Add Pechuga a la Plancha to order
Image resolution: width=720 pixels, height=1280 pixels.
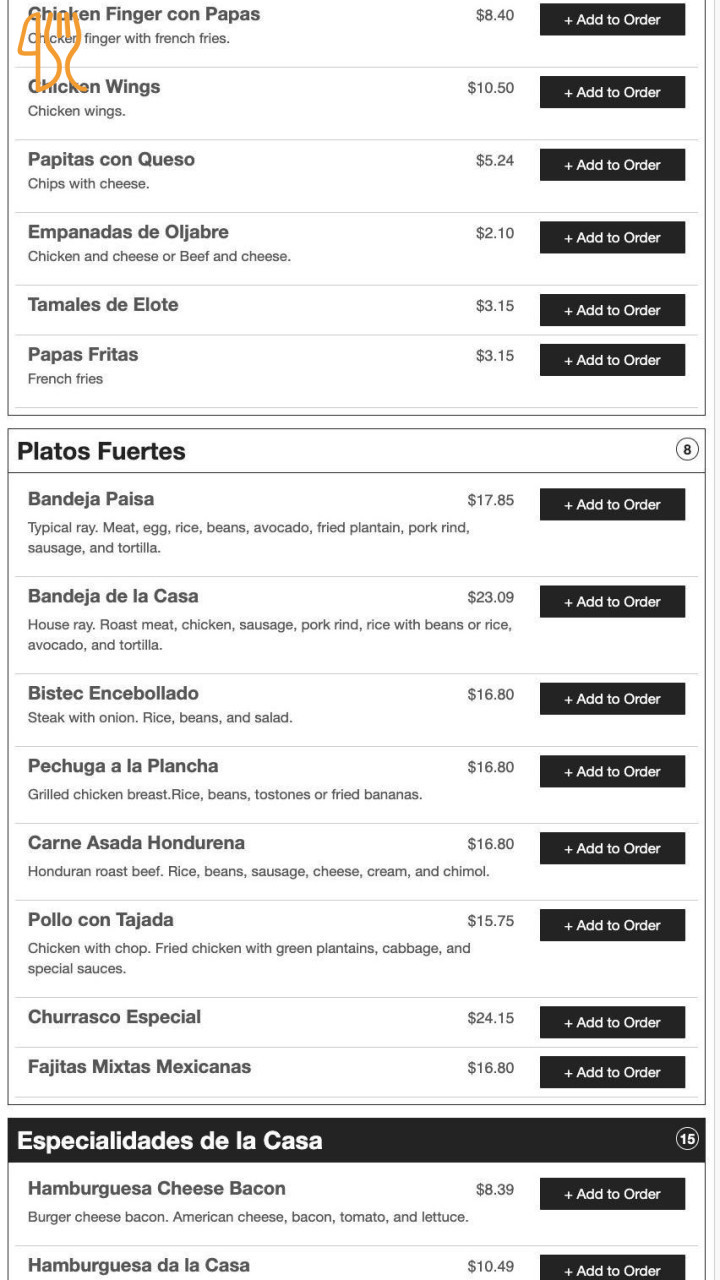pos(612,772)
